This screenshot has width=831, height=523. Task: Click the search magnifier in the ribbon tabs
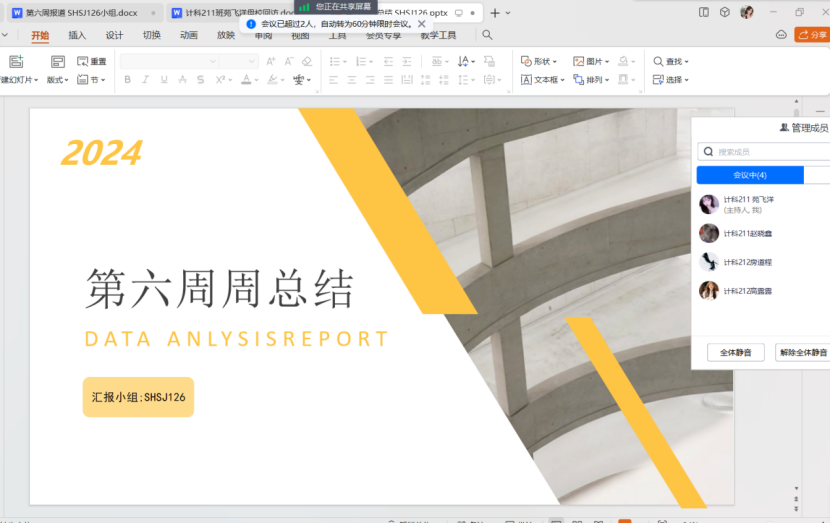[487, 35]
